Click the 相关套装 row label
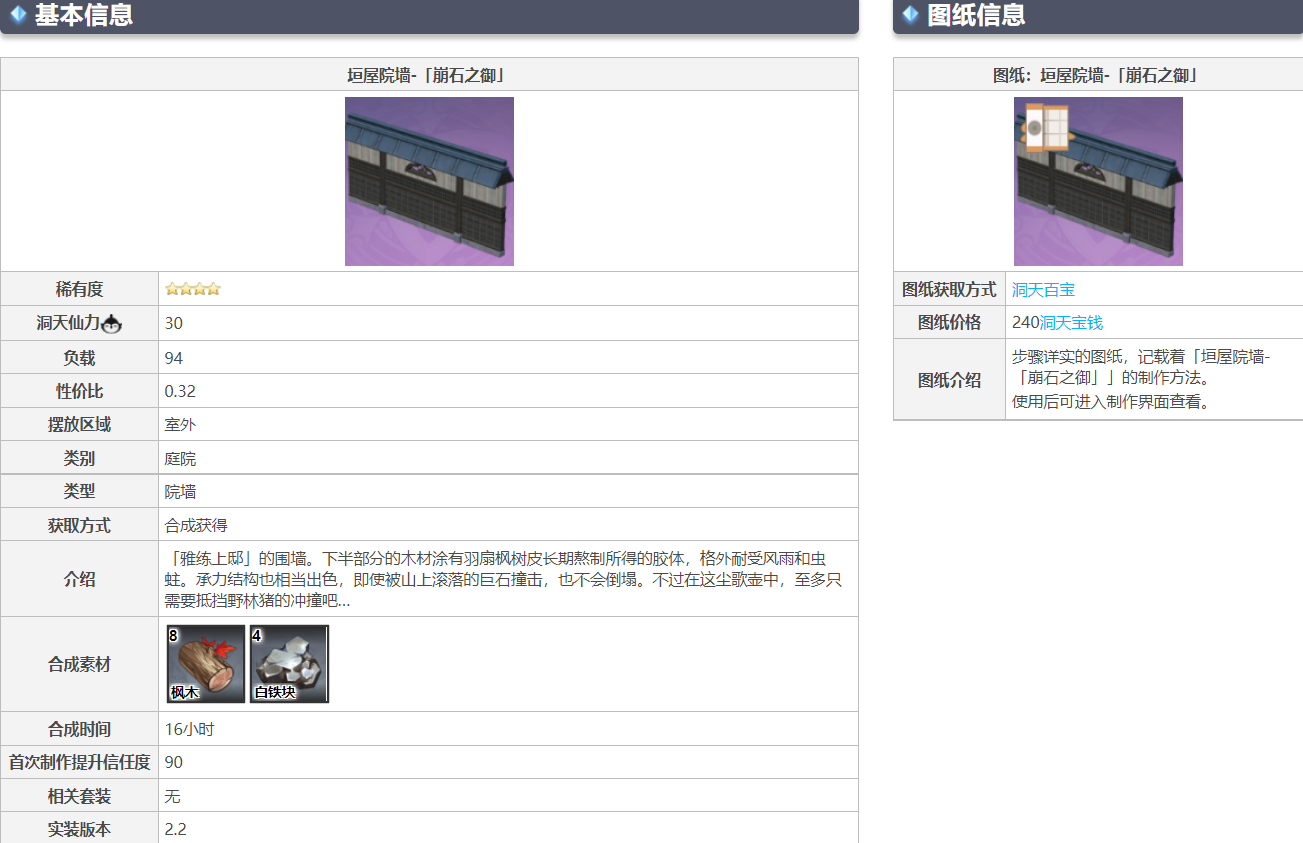This screenshot has width=1303, height=843. pyautogui.click(x=80, y=796)
